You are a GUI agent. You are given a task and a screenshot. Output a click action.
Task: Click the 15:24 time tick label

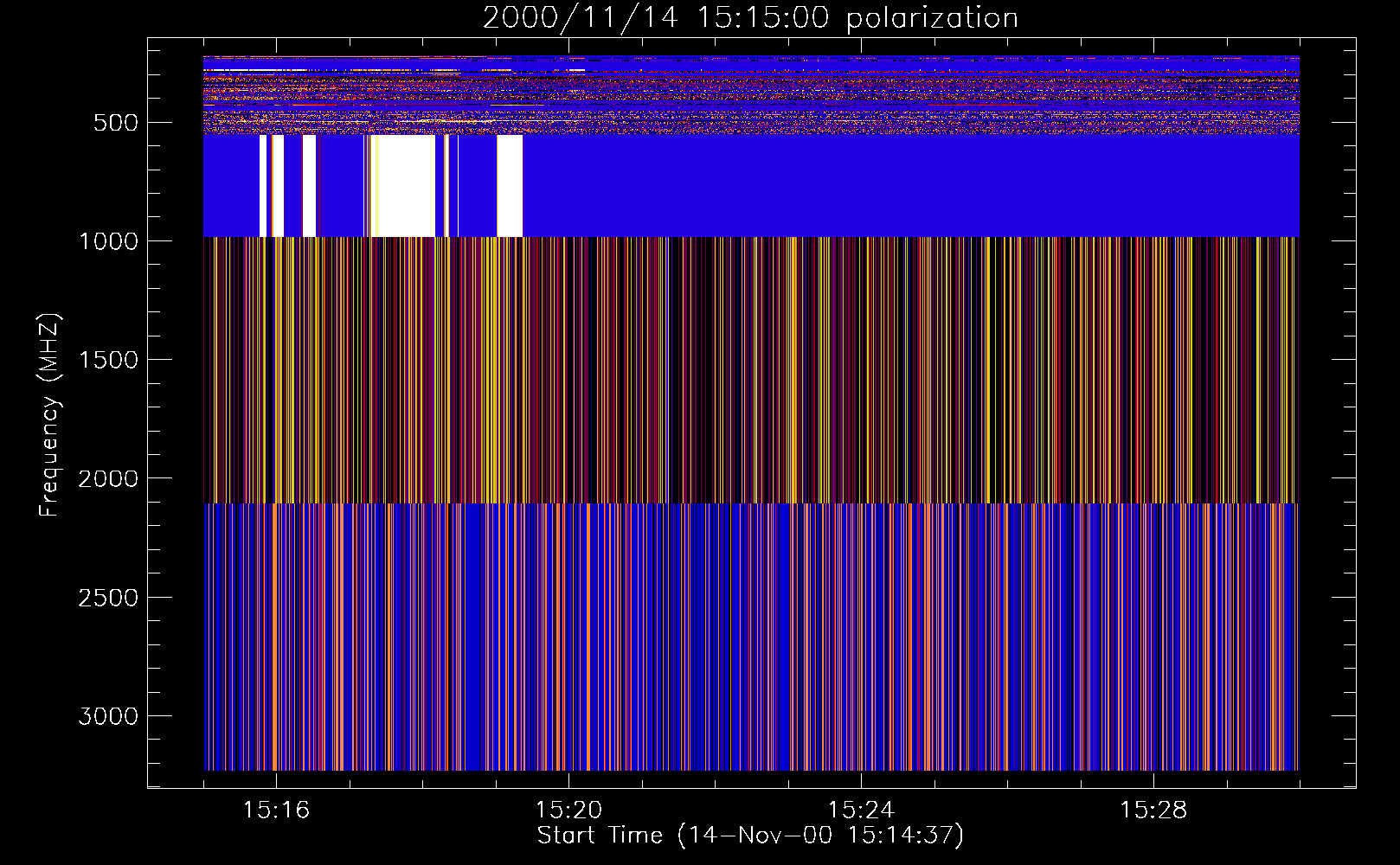(x=861, y=811)
